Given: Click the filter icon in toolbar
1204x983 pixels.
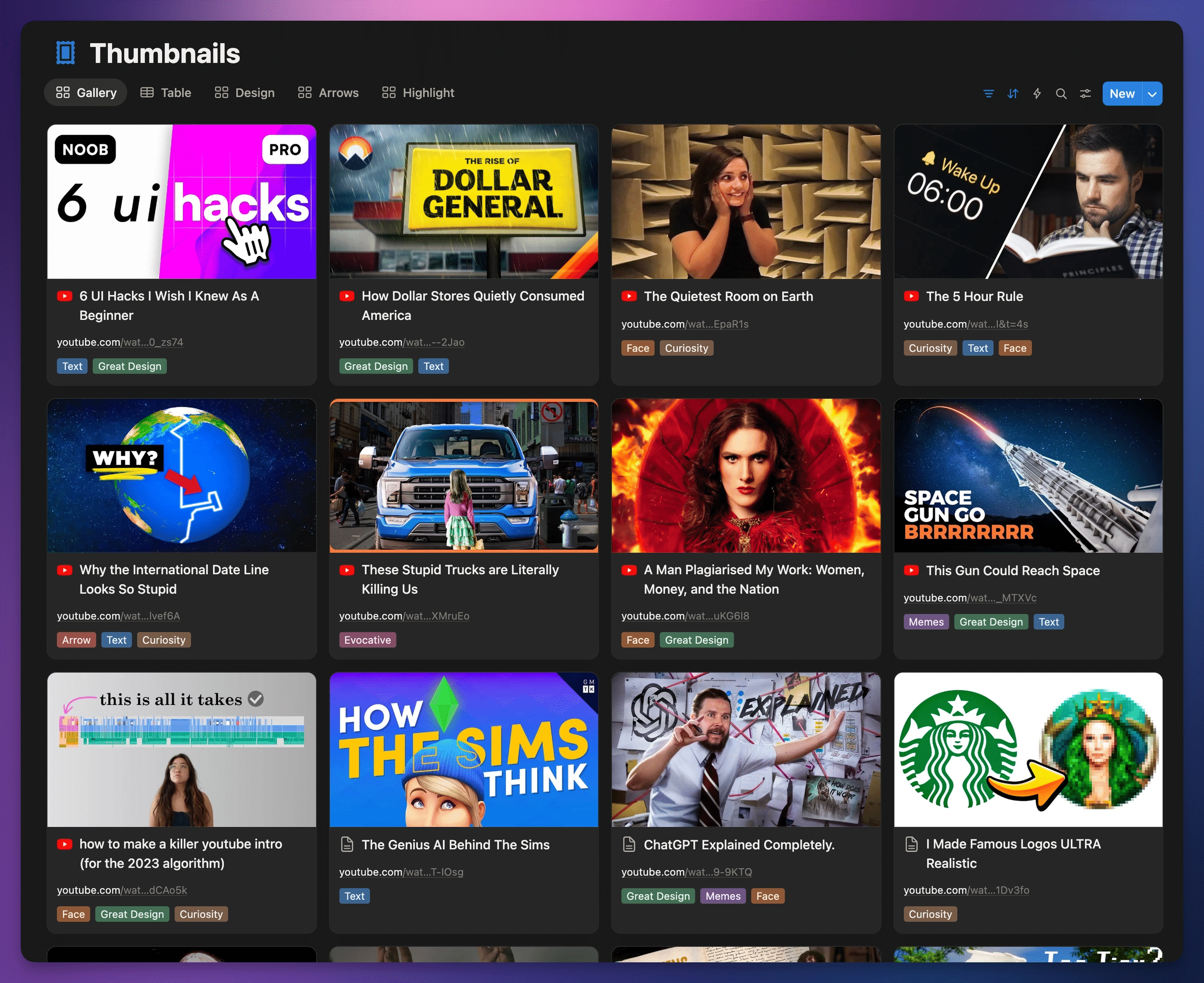Looking at the screenshot, I should (988, 94).
